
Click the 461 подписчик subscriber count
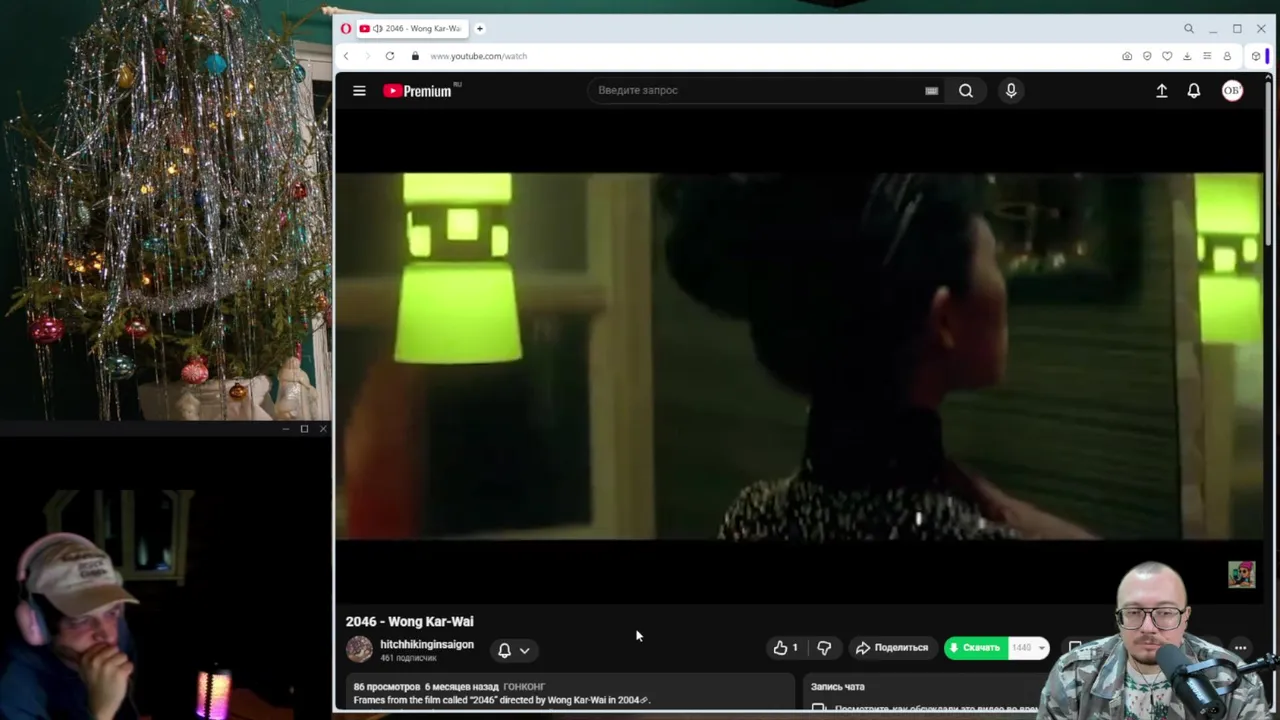[408, 658]
